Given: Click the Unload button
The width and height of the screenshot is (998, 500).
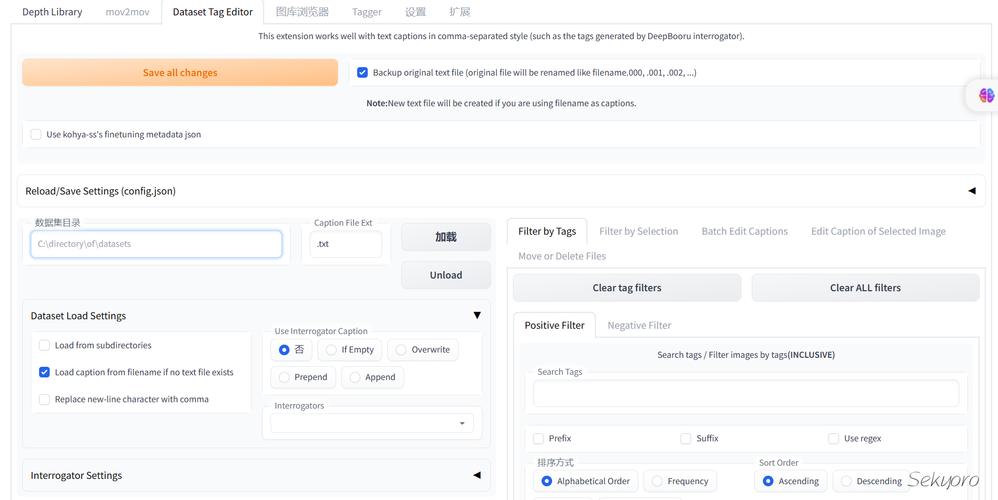Looking at the screenshot, I should point(446,275).
